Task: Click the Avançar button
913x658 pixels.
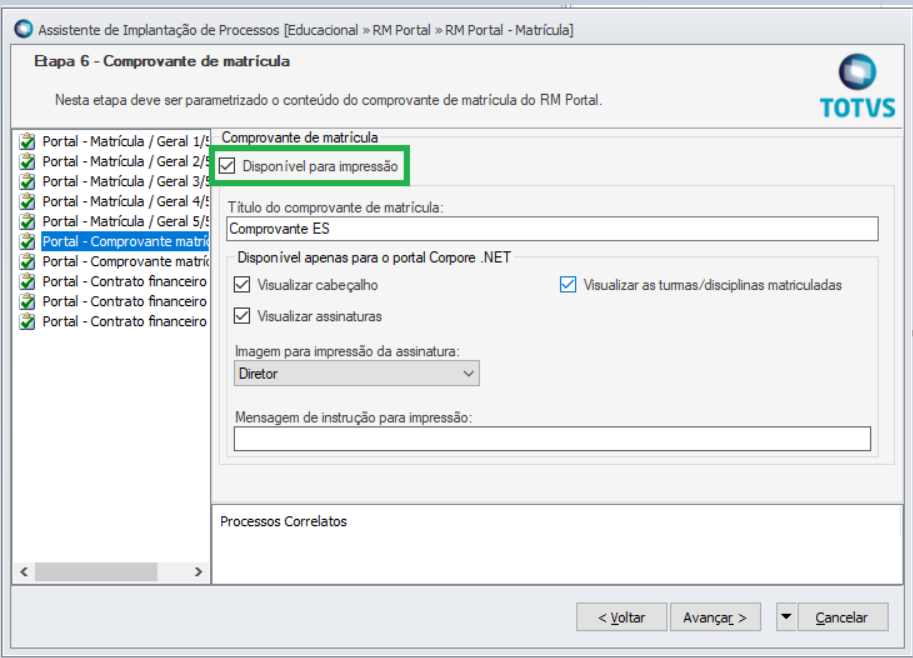Action: pos(715,617)
